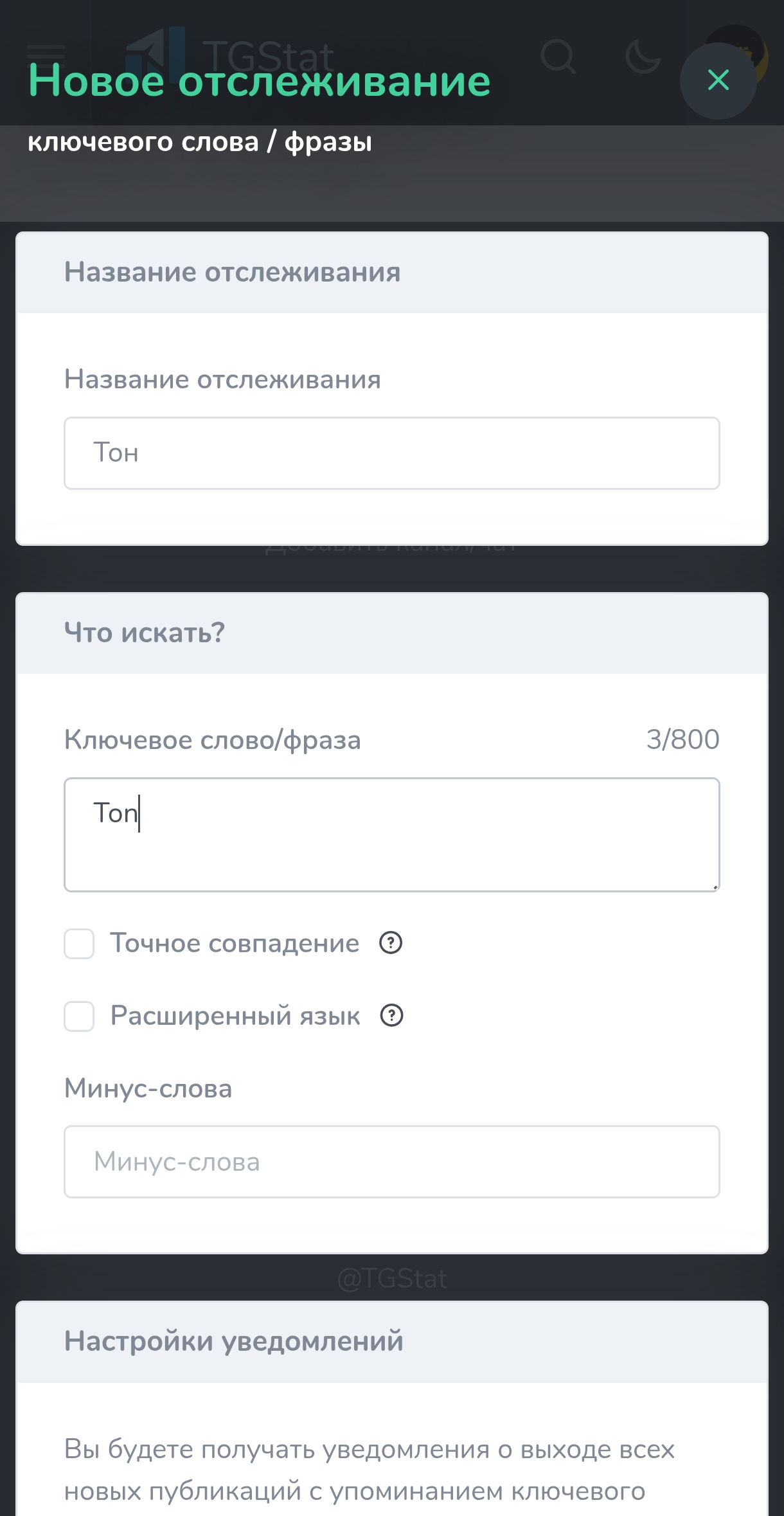Screen dimensions: 784x1516
Task: Click the Название отслеживания input containing Тон
Action: tap(391, 453)
